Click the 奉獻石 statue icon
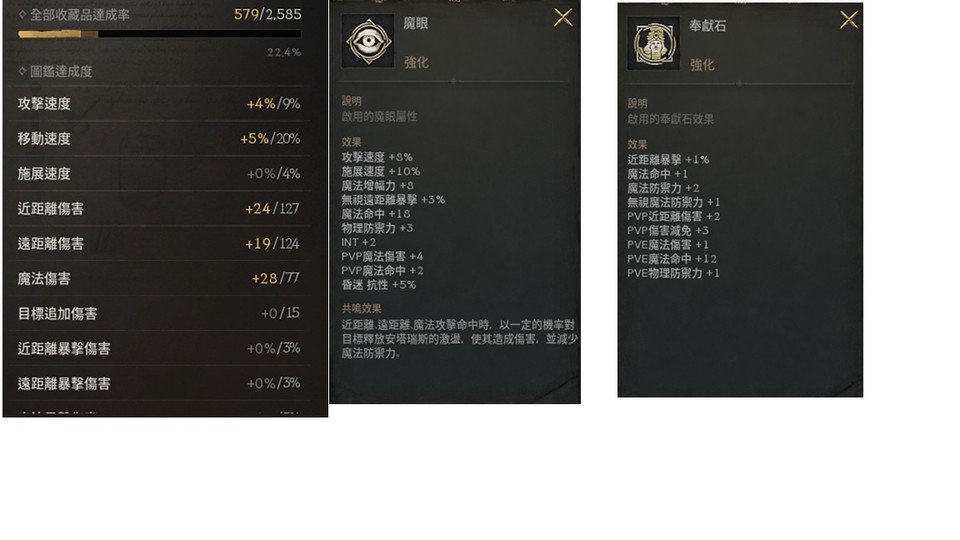The image size is (960, 540). coord(653,43)
